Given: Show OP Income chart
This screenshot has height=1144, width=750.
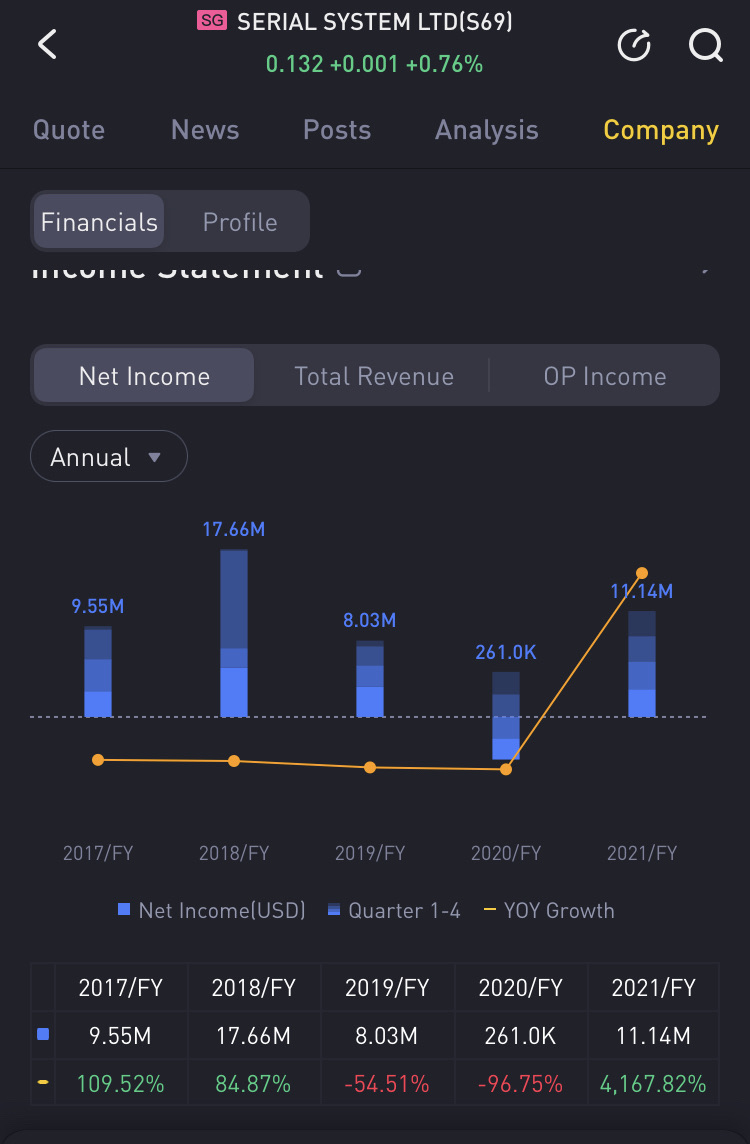Looking at the screenshot, I should click(x=605, y=376).
